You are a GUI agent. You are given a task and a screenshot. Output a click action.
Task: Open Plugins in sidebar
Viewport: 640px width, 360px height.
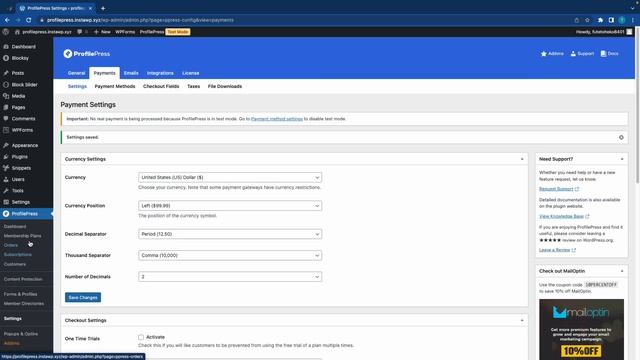click(x=20, y=157)
